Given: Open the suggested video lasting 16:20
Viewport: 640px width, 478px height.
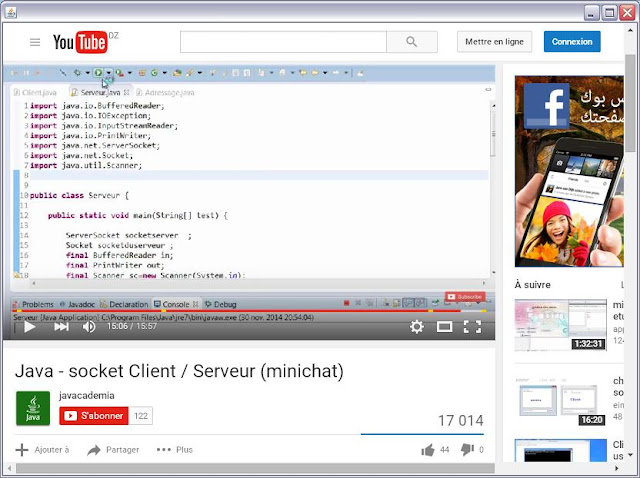Looking at the screenshot, I should [x=560, y=401].
